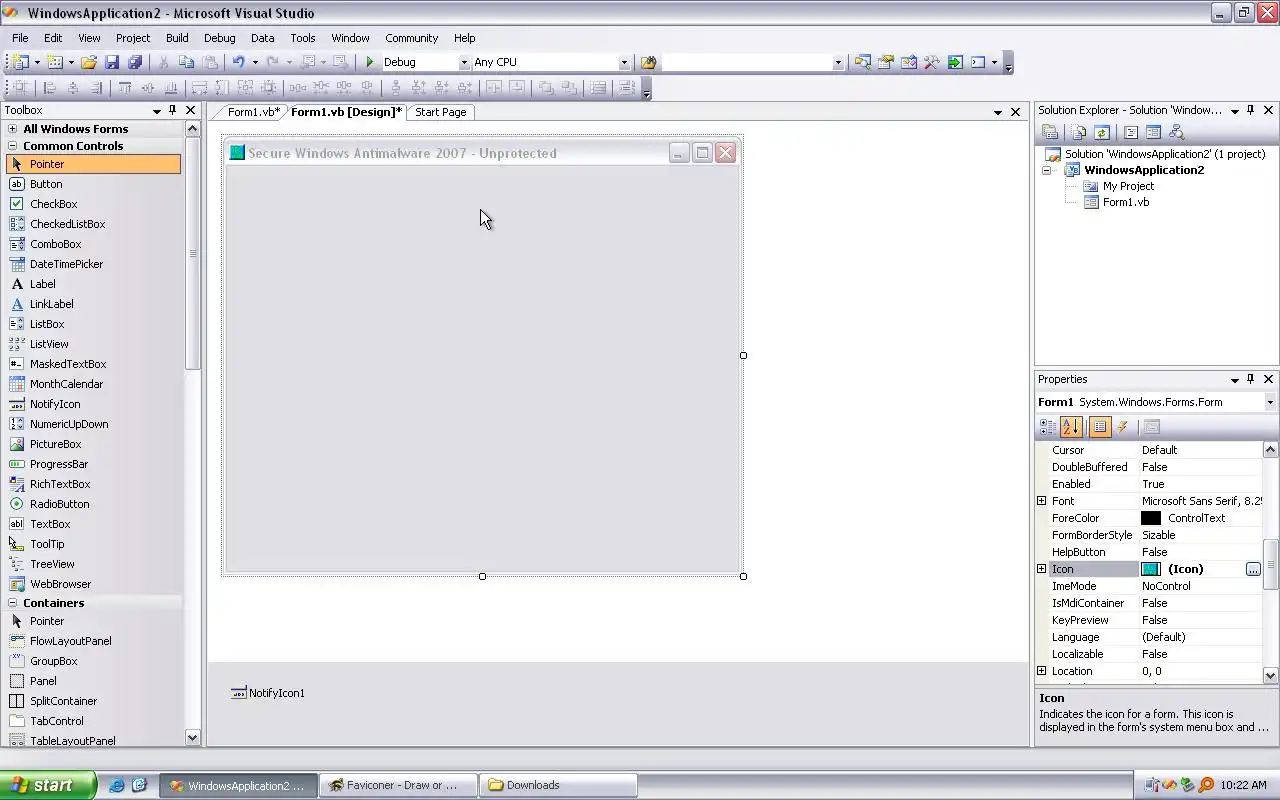Click black ForeColor swatch
Viewport: 1280px width, 800px height.
tap(1151, 518)
